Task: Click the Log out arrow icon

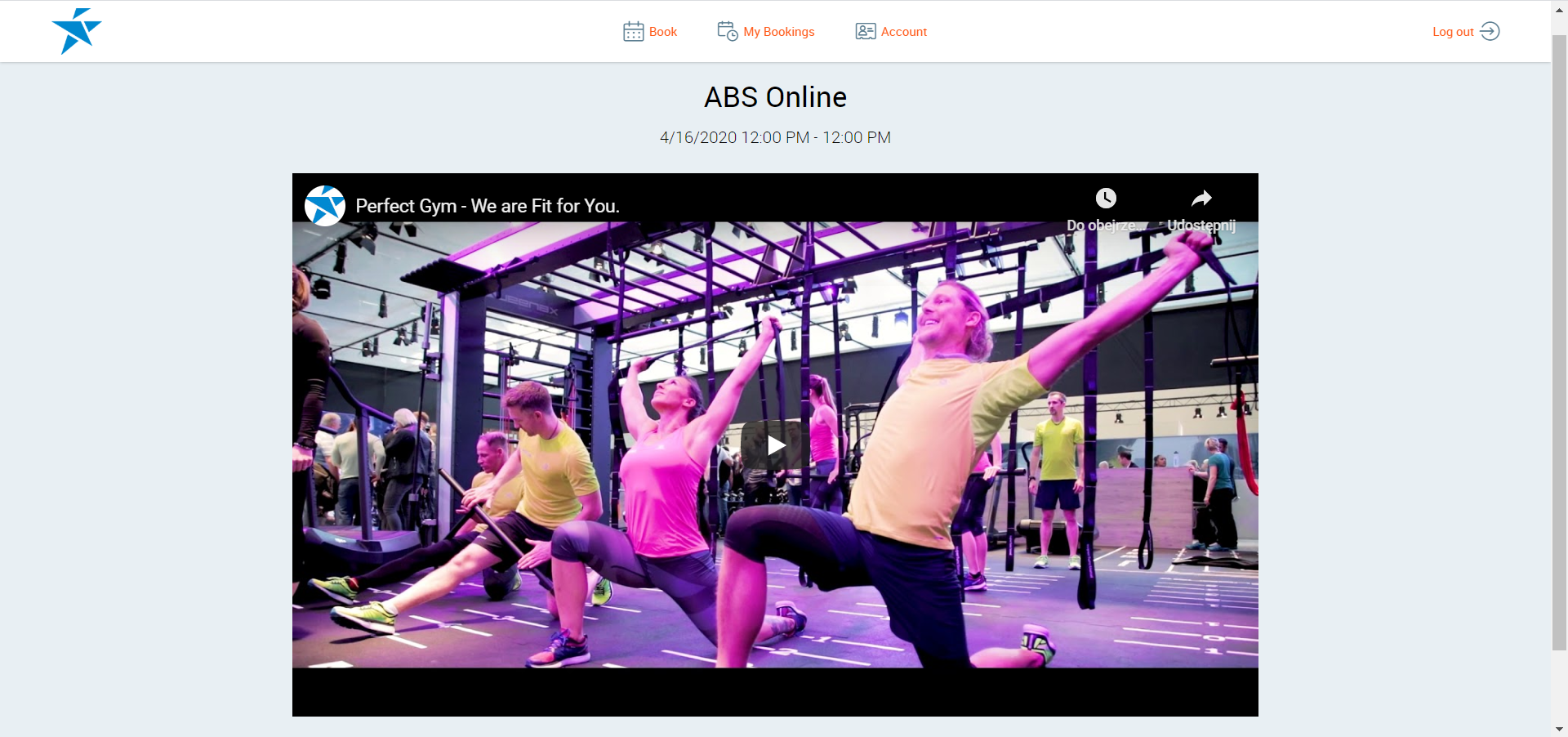Action: click(1490, 31)
